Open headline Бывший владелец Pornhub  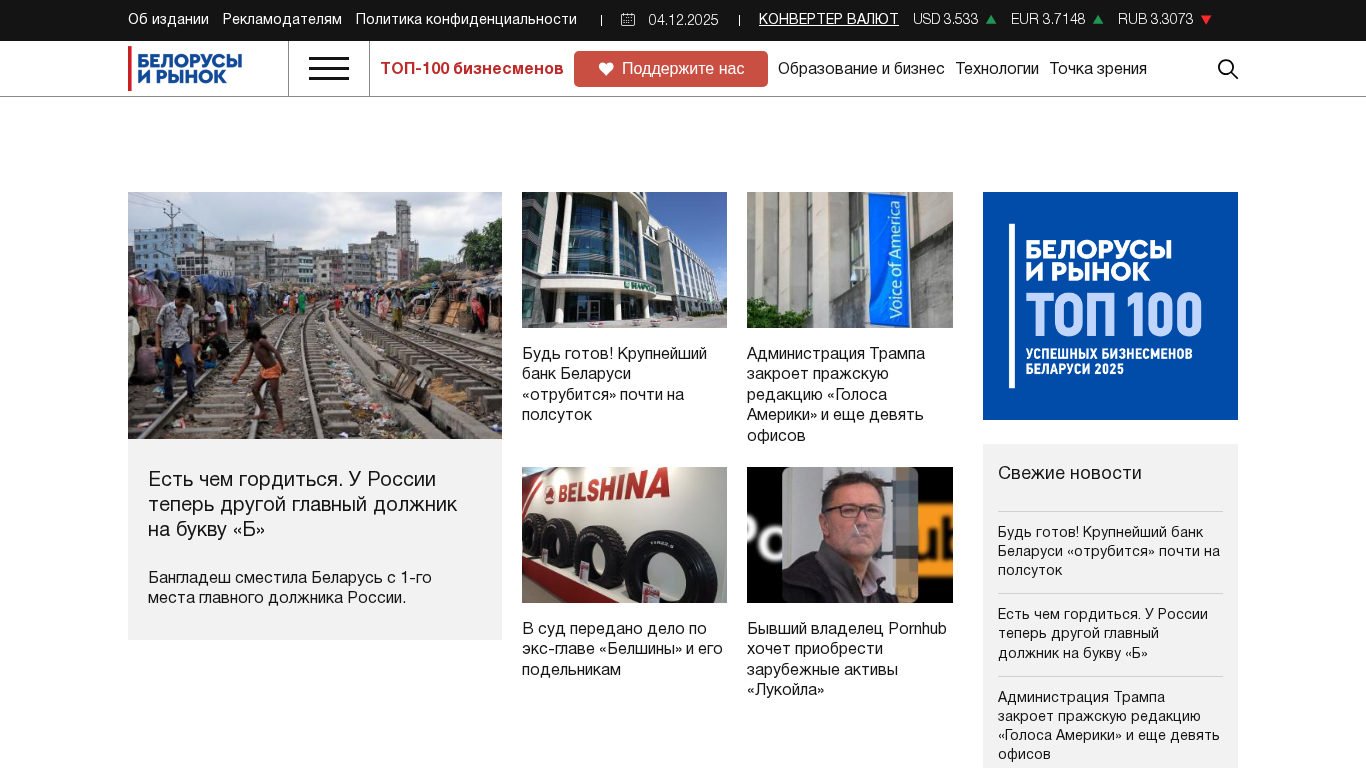(x=847, y=659)
